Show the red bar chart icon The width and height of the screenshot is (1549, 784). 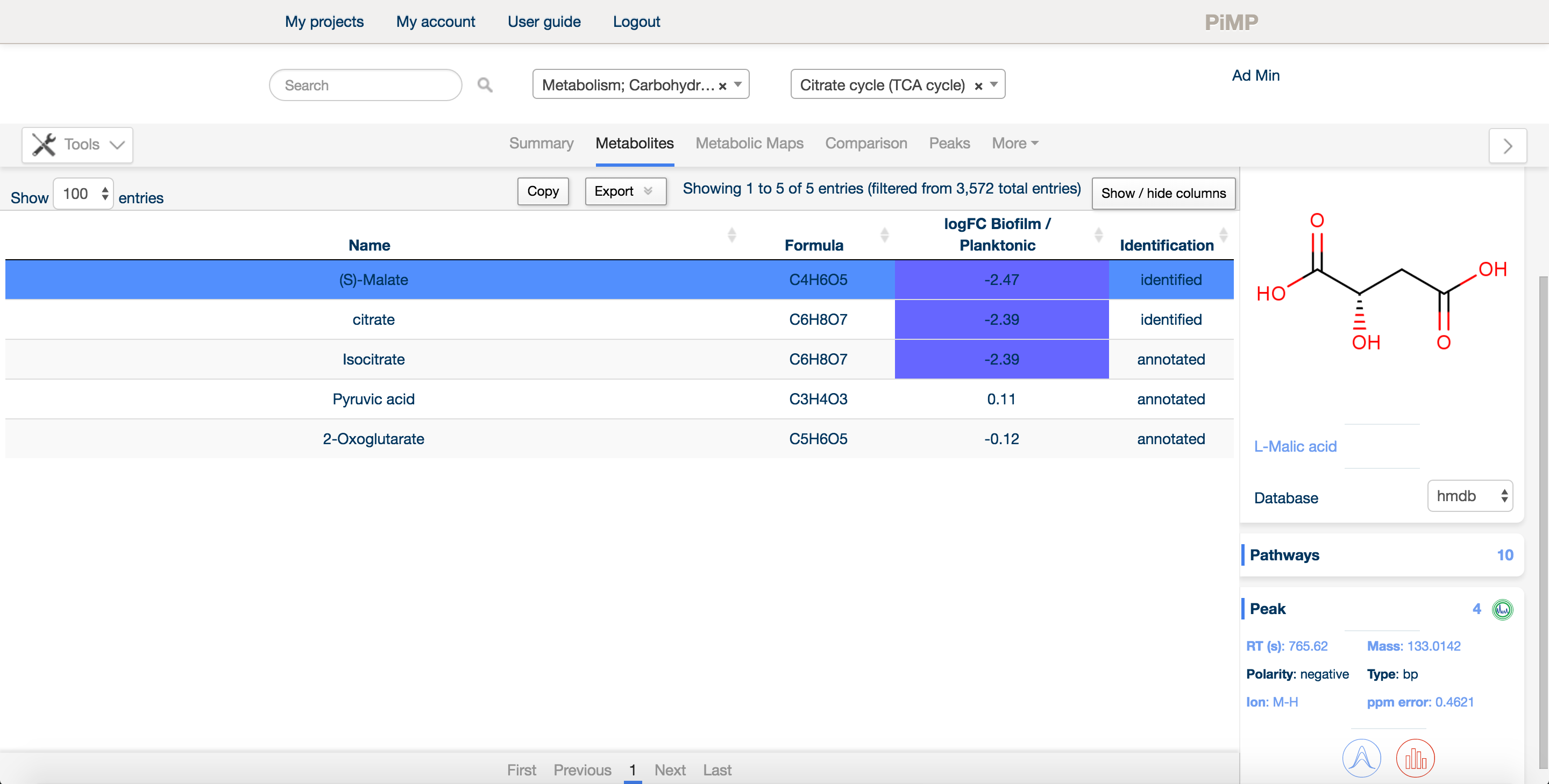pos(1416,758)
